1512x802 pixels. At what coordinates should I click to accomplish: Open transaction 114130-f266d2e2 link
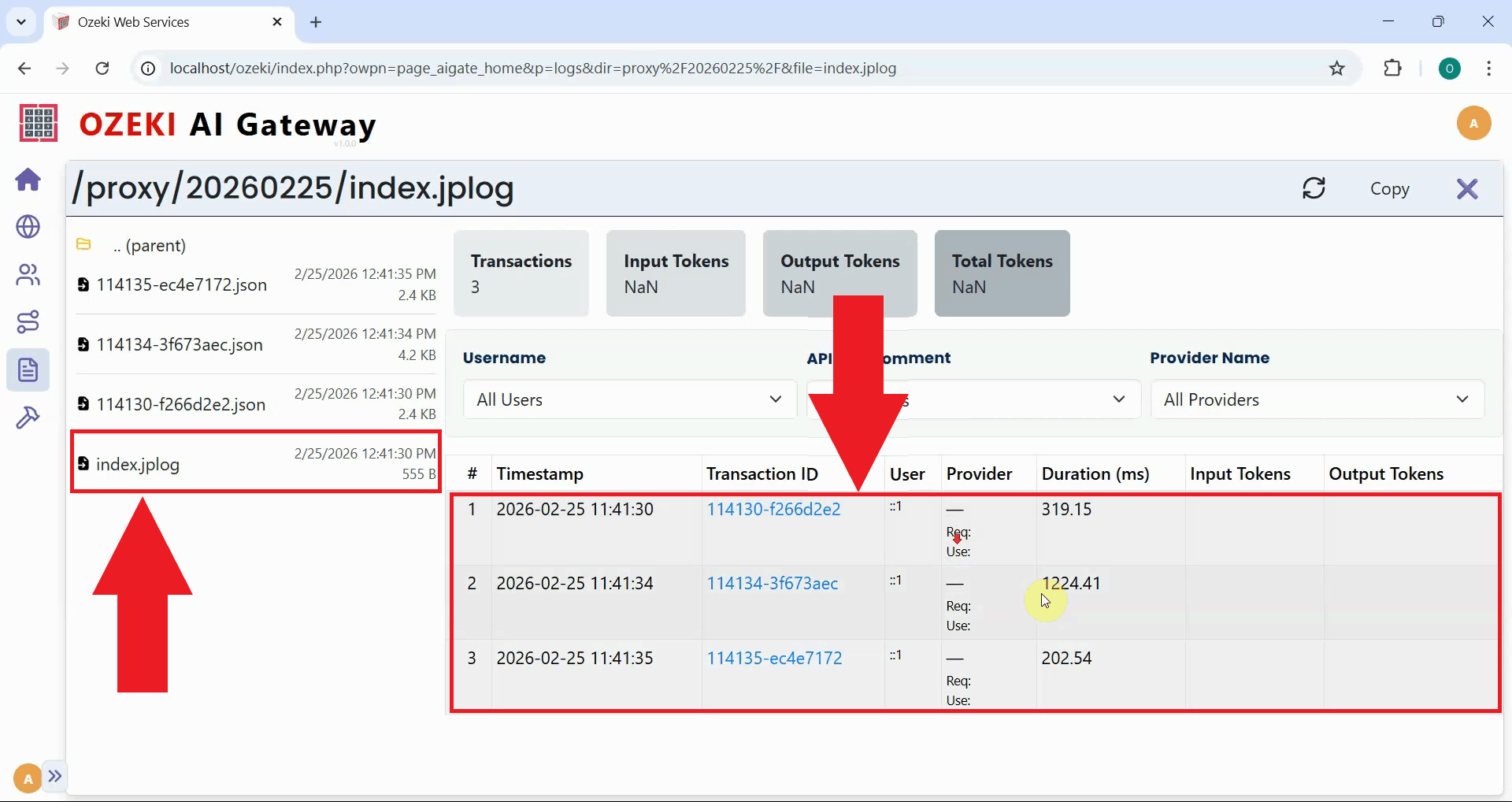773,509
